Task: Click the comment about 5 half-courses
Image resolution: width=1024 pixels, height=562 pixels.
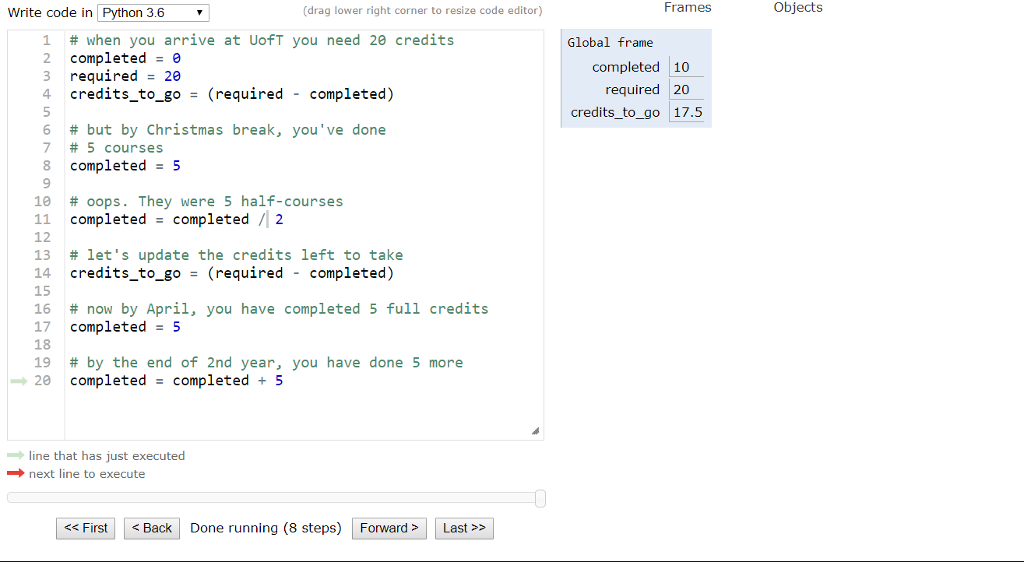Action: pyautogui.click(x=206, y=201)
